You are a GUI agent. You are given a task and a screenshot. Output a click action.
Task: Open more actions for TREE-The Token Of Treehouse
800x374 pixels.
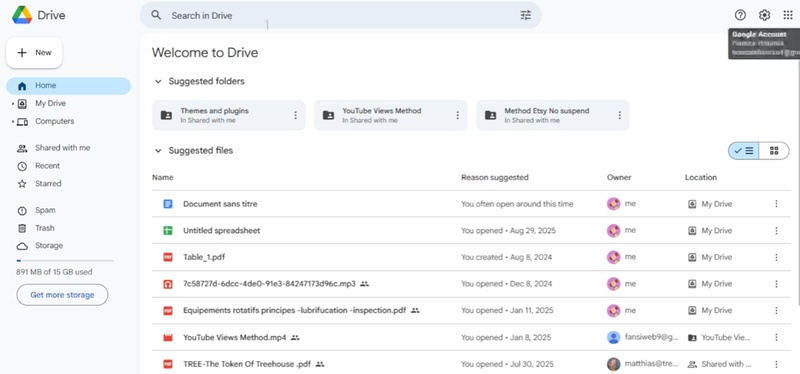coord(776,364)
